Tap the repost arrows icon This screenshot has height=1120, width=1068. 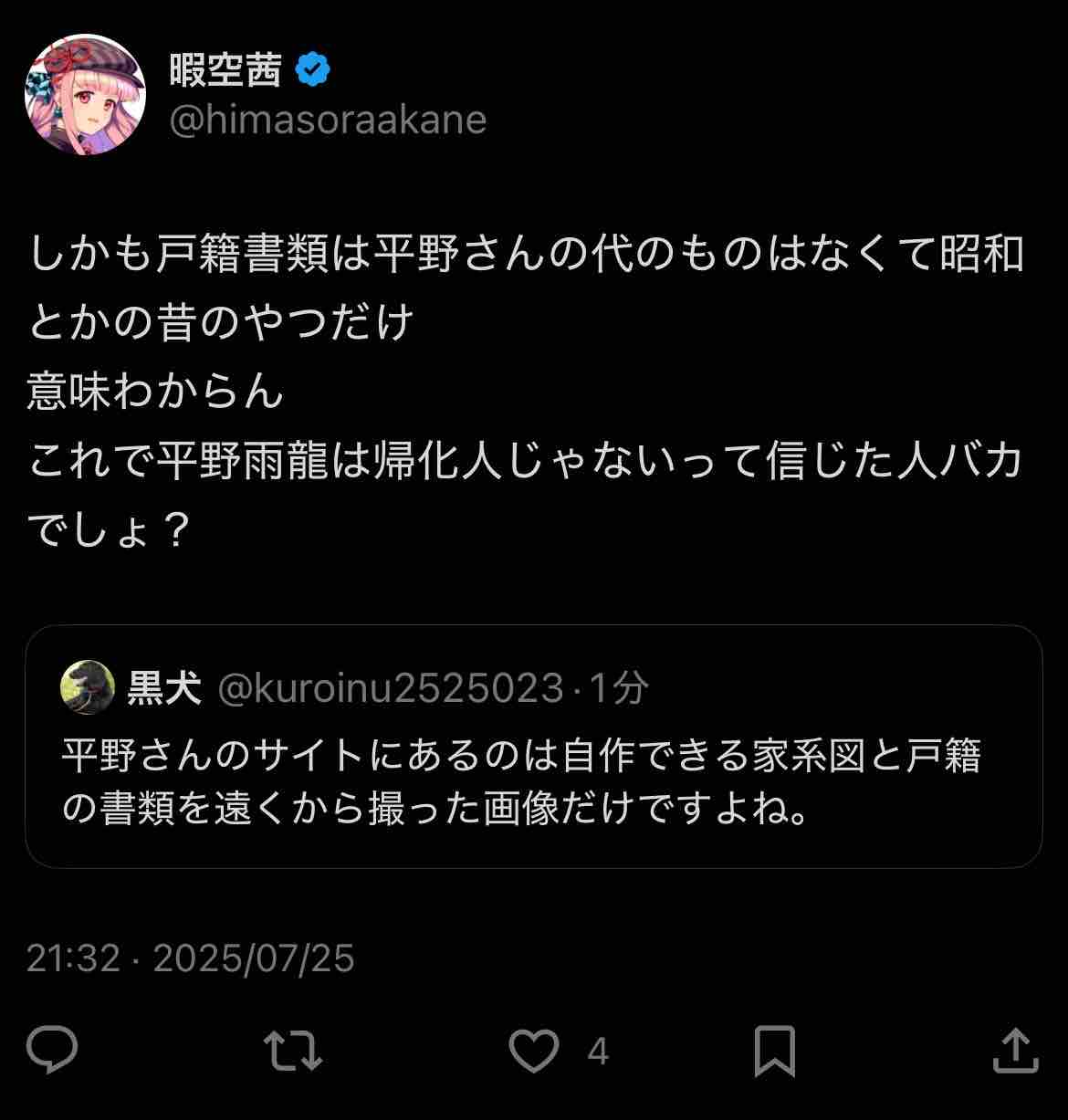click(x=293, y=1051)
